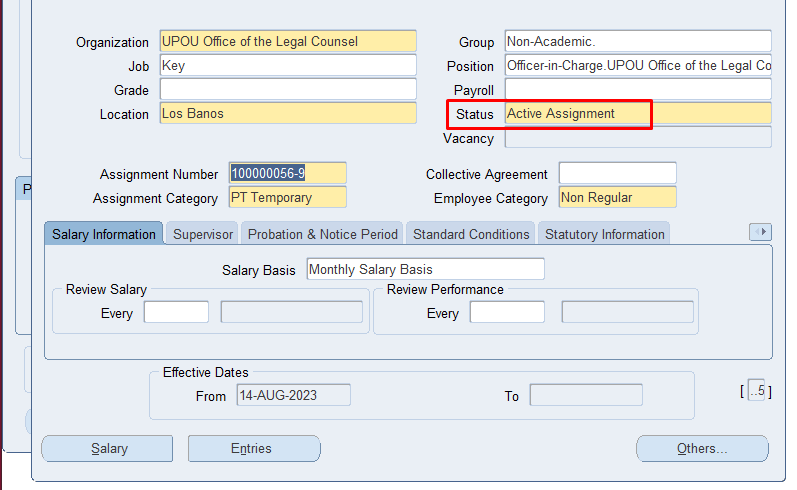This screenshot has width=797, height=490.
Task: Click the Assignment Category field
Action: [x=287, y=198]
